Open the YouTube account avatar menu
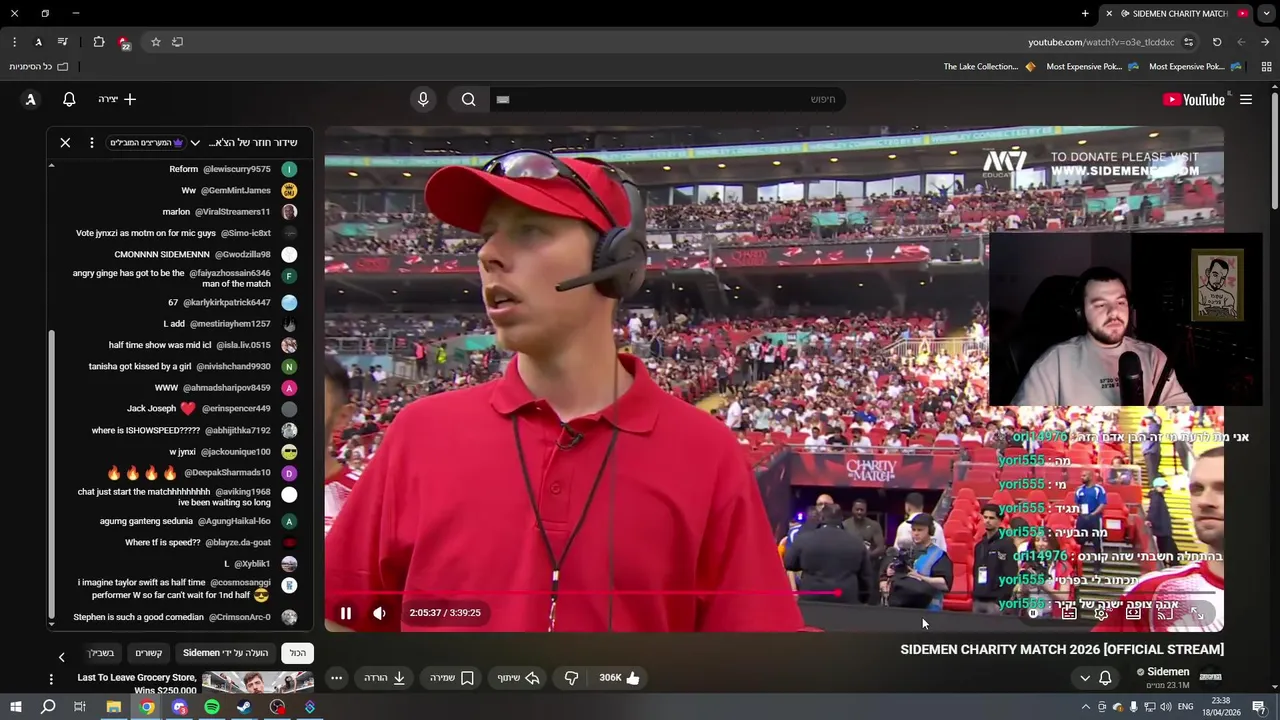Viewport: 1280px width, 720px height. coord(31,99)
